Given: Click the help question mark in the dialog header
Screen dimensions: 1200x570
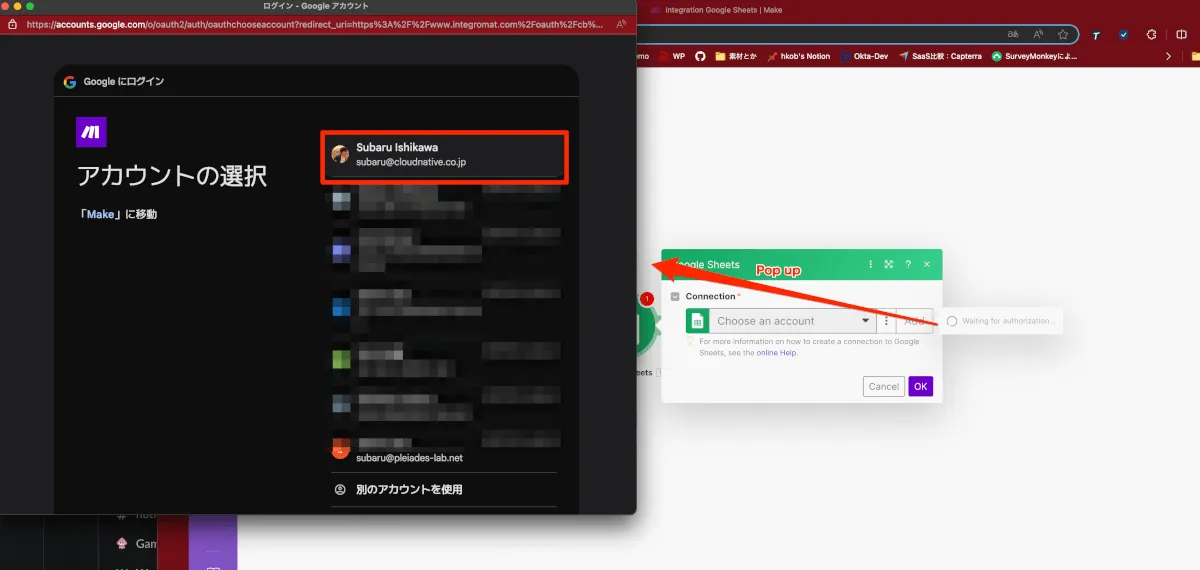Looking at the screenshot, I should click(908, 264).
